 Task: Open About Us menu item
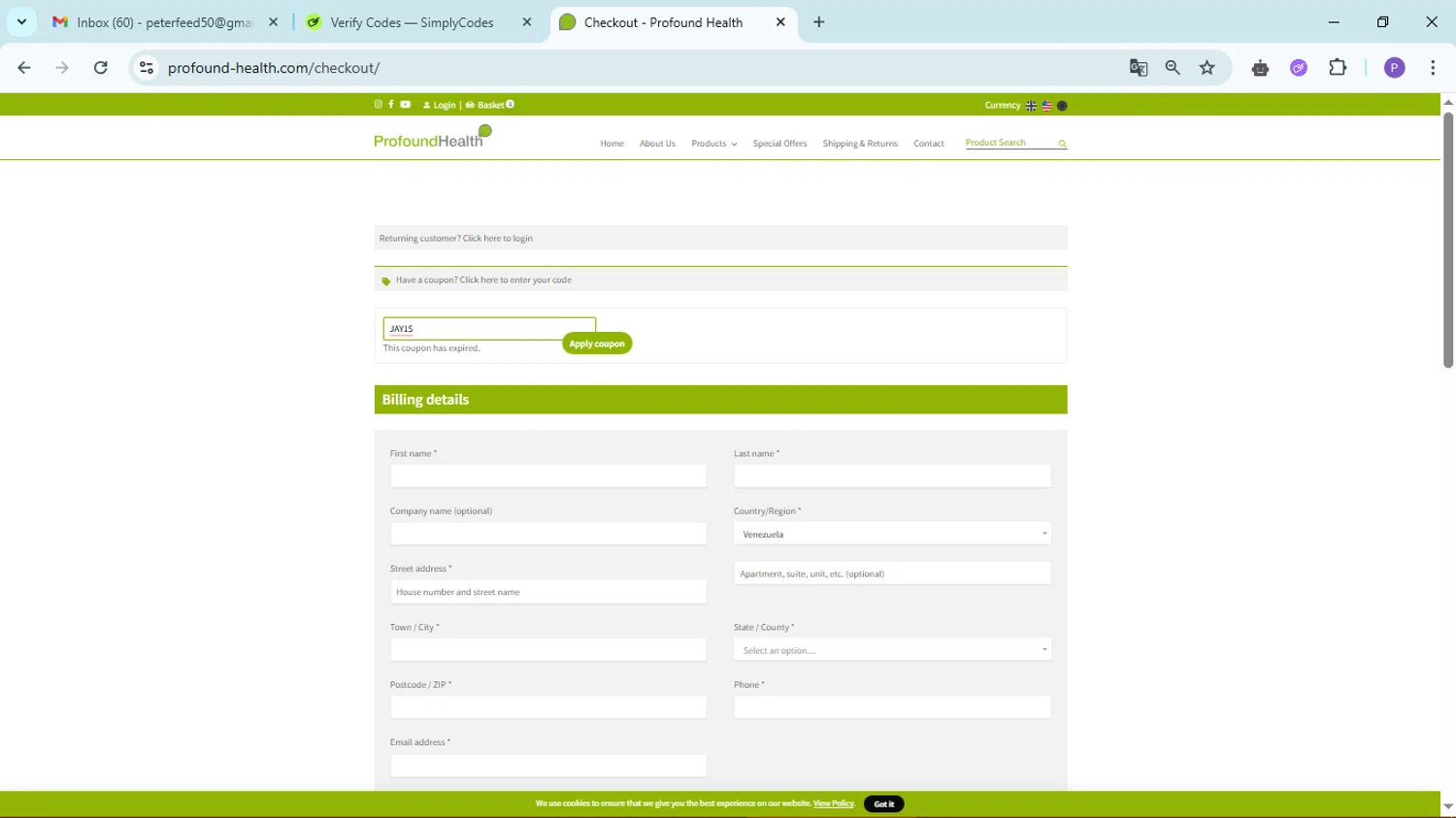[657, 144]
